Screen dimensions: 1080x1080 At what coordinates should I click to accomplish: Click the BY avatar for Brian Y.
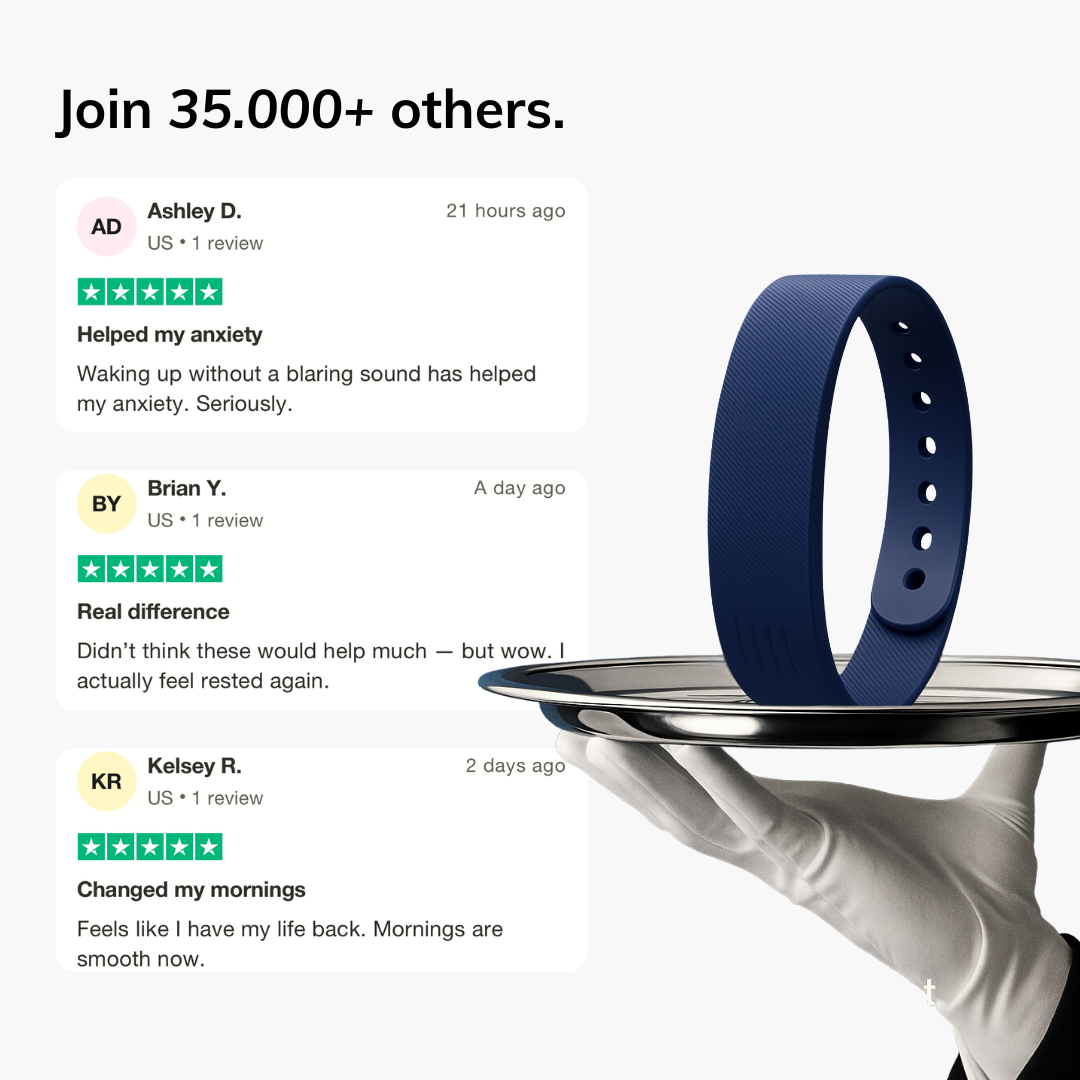pyautogui.click(x=106, y=503)
